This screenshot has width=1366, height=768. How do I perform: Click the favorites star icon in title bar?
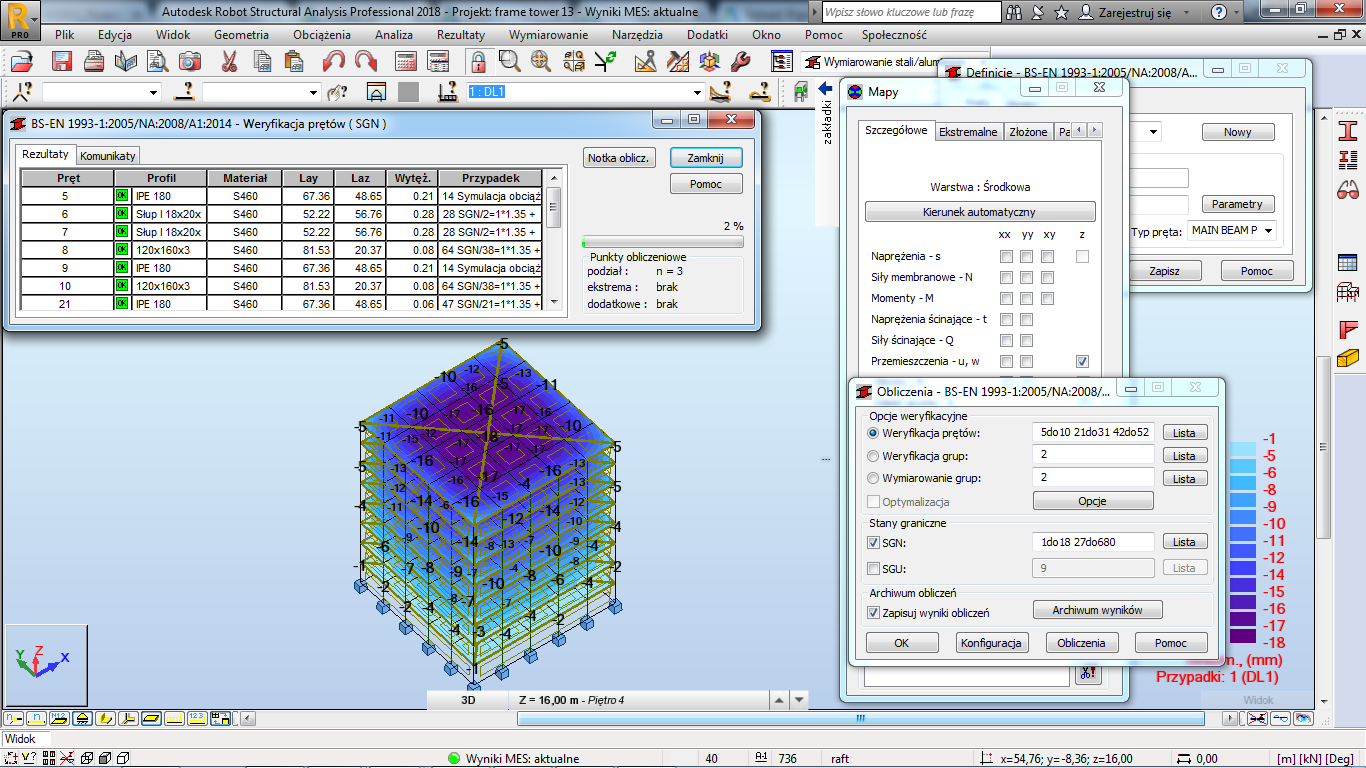pyautogui.click(x=1061, y=12)
